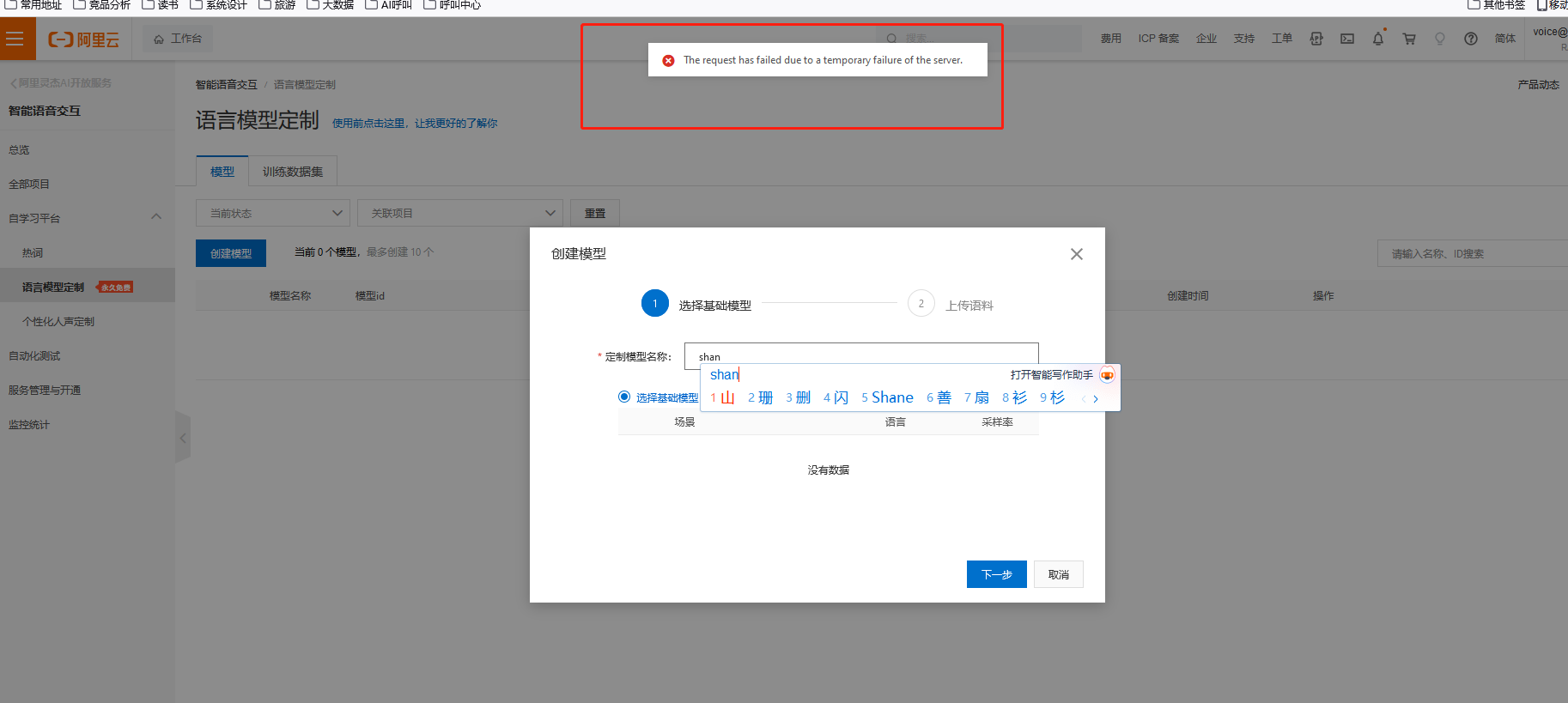Click the ICP filing quick-entry icon
The image size is (1568, 703).
1316,39
